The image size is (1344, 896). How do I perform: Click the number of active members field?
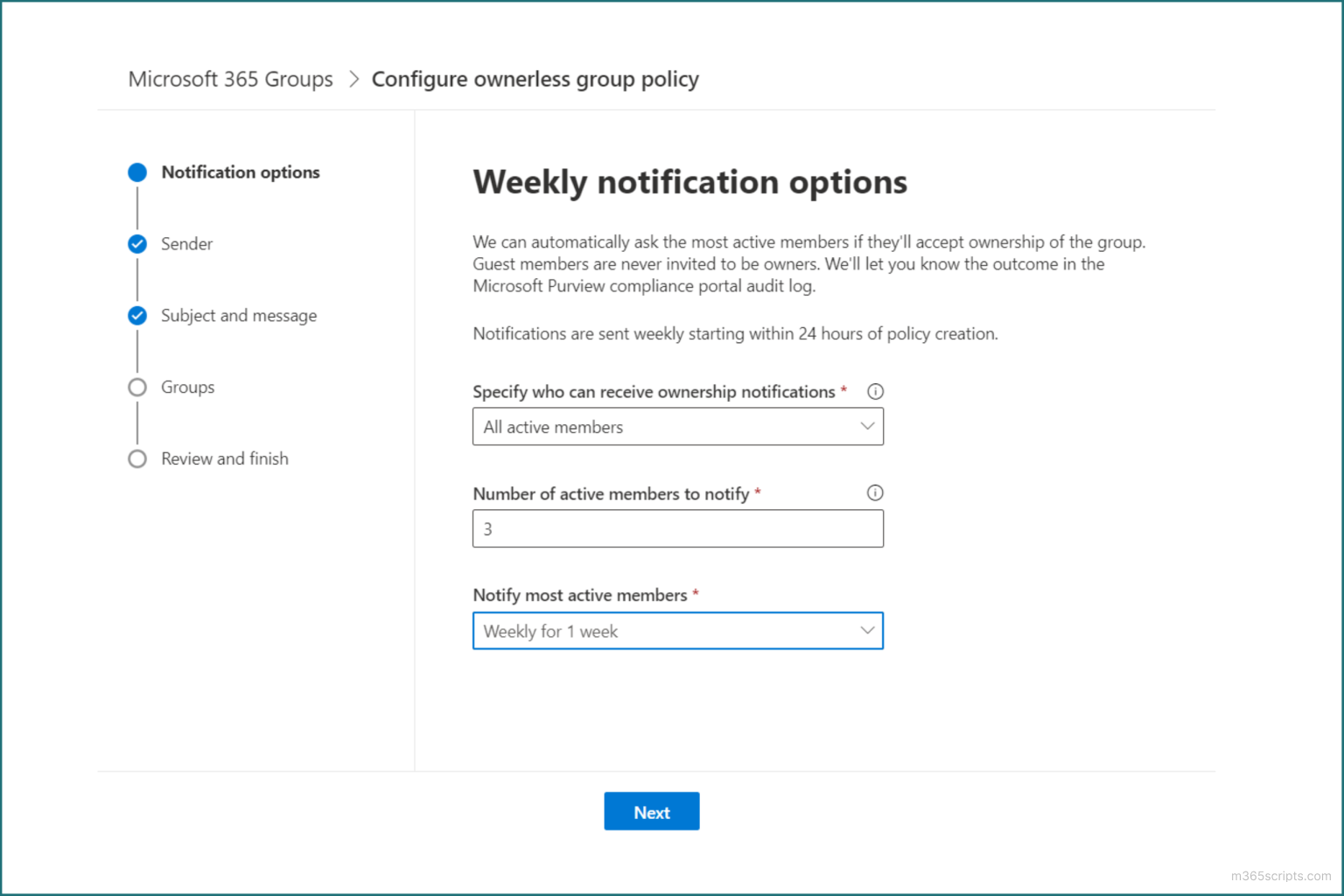678,528
